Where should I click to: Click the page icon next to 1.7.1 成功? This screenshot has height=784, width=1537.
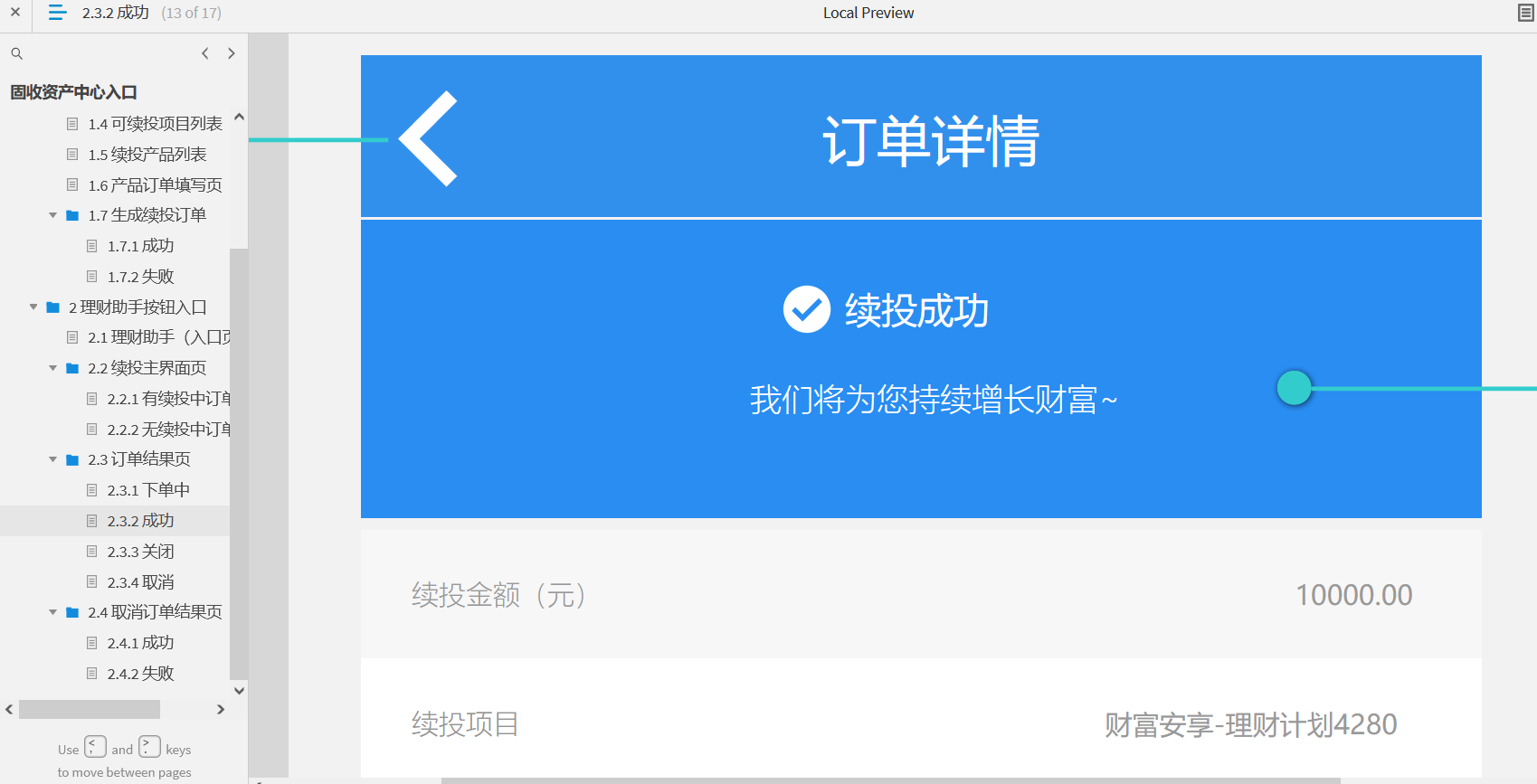tap(91, 246)
